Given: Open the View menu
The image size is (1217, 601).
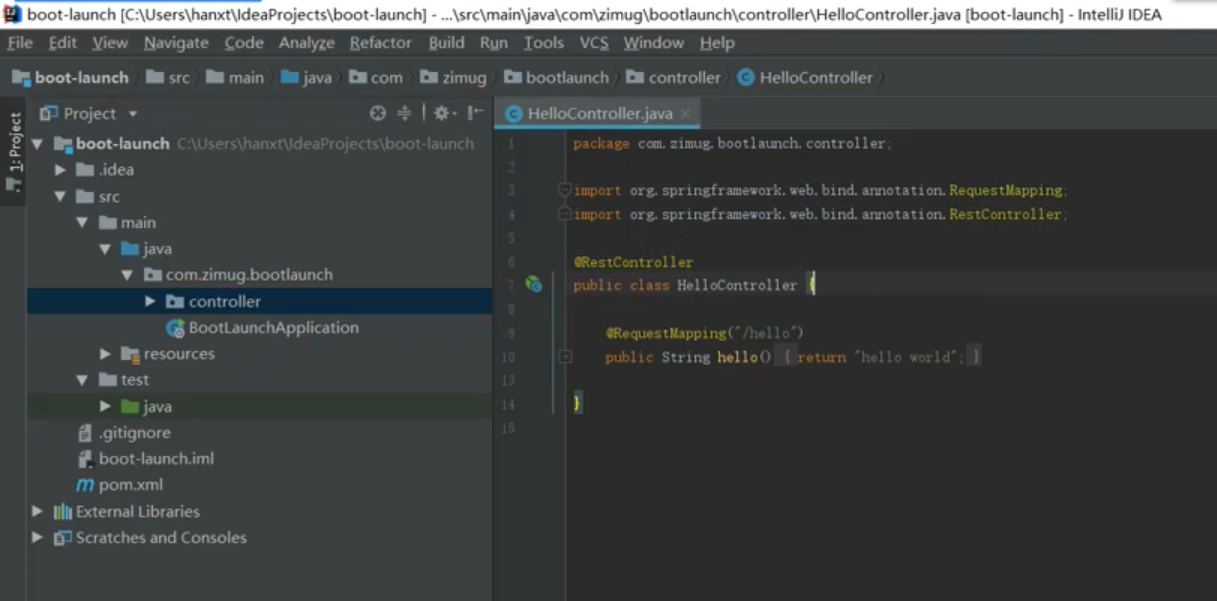Looking at the screenshot, I should pos(110,43).
